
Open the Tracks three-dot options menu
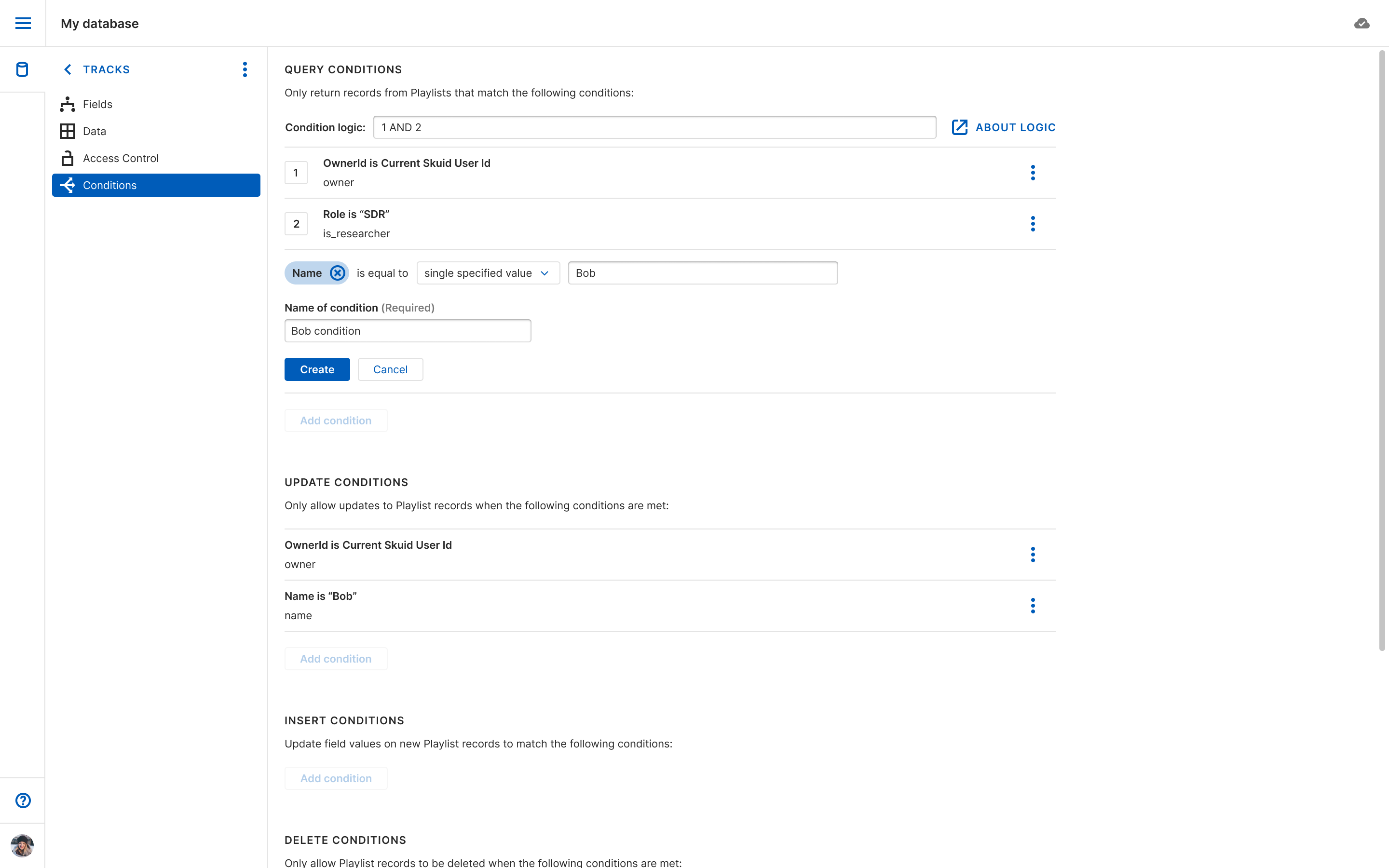245,69
